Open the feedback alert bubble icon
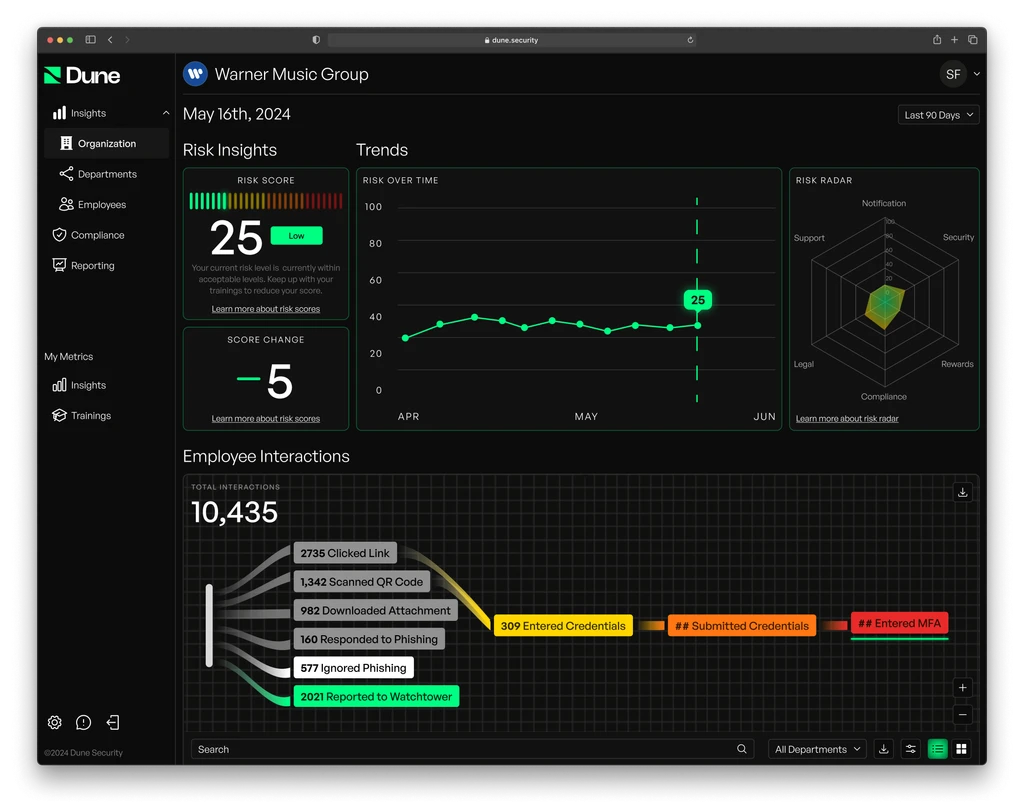The image size is (1024, 812). tap(84, 722)
